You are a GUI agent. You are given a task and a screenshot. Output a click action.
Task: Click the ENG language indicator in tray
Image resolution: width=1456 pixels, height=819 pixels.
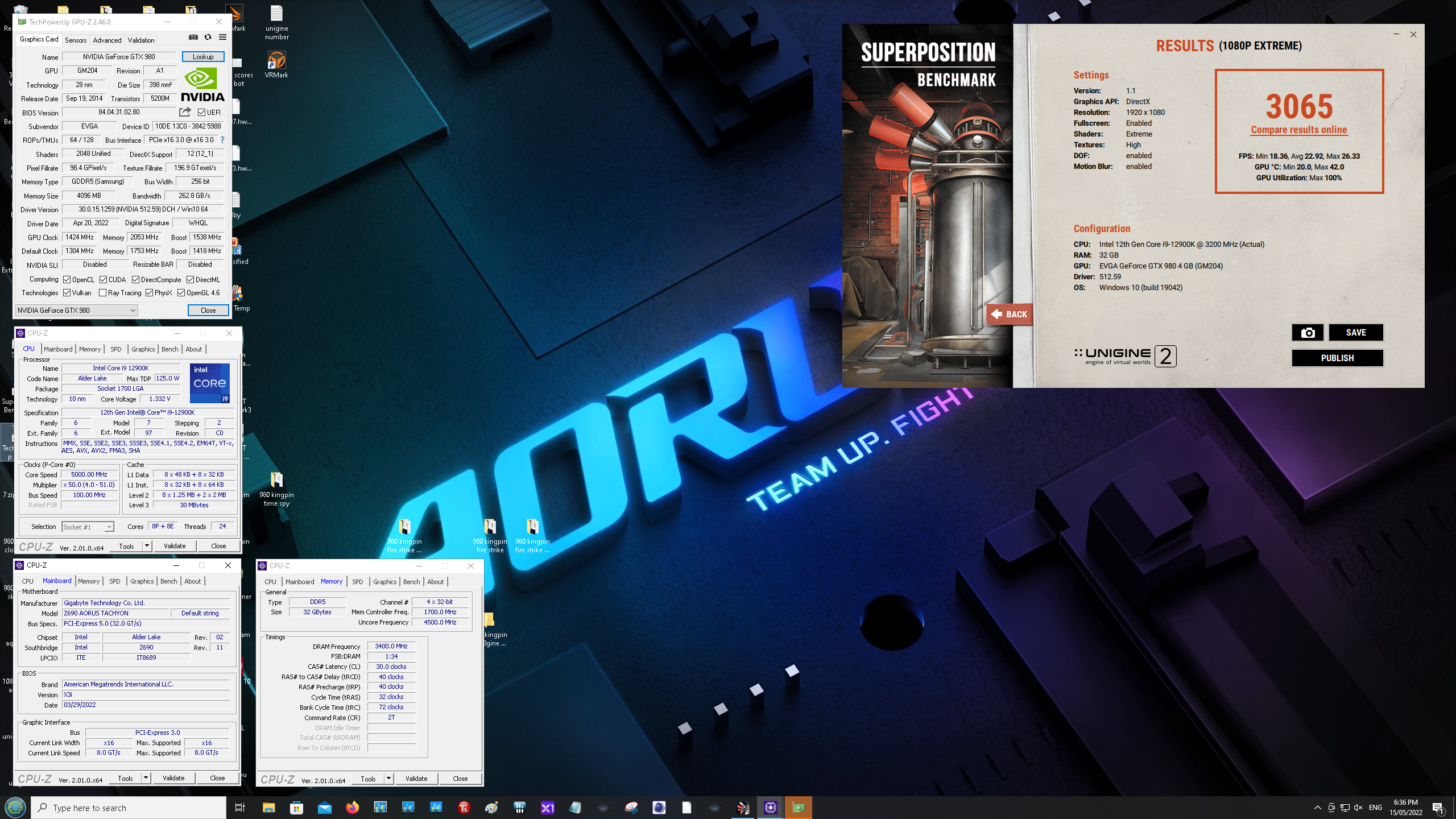(x=1376, y=808)
